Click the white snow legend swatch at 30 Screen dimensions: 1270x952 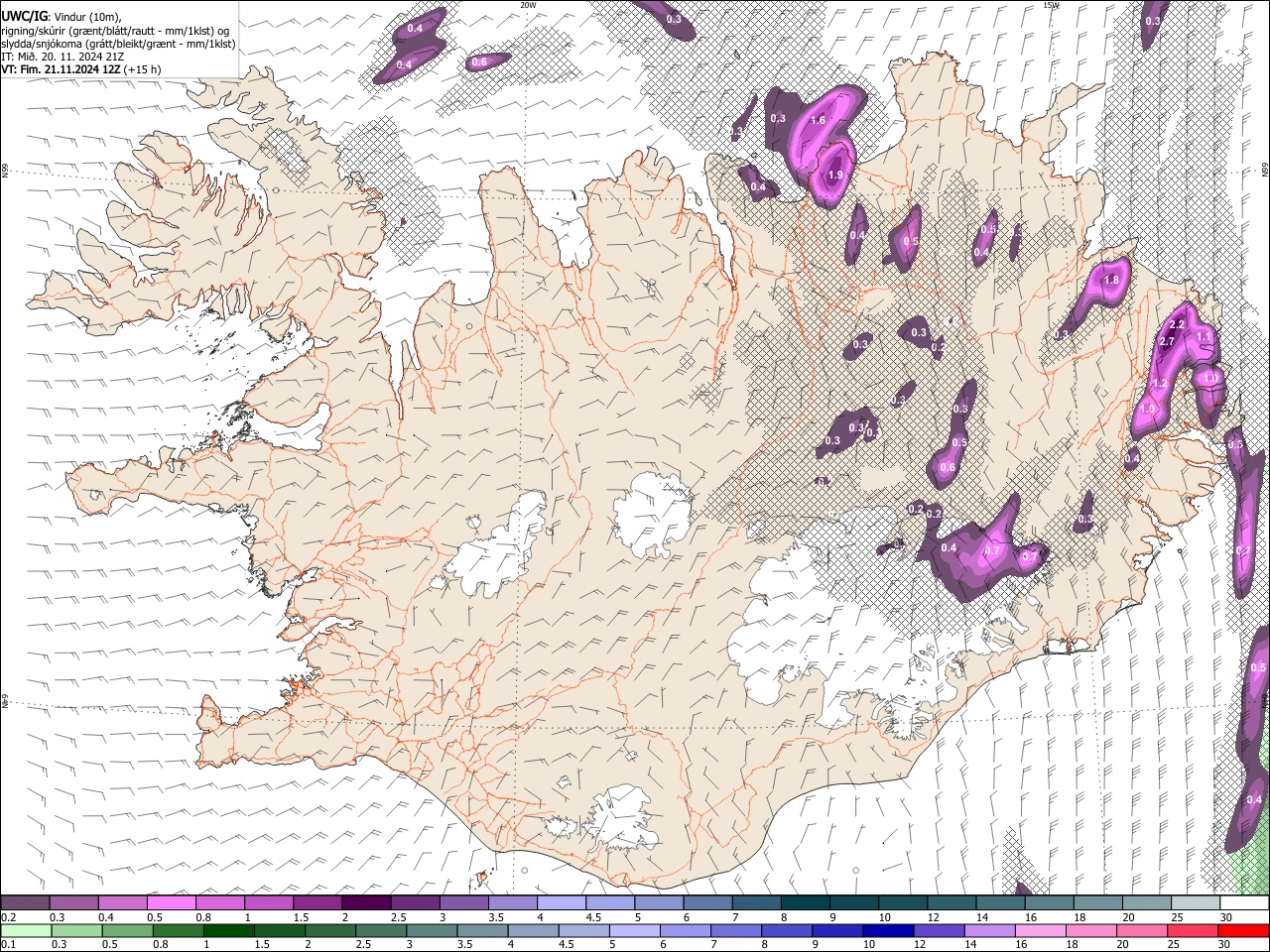pyautogui.click(x=1242, y=902)
